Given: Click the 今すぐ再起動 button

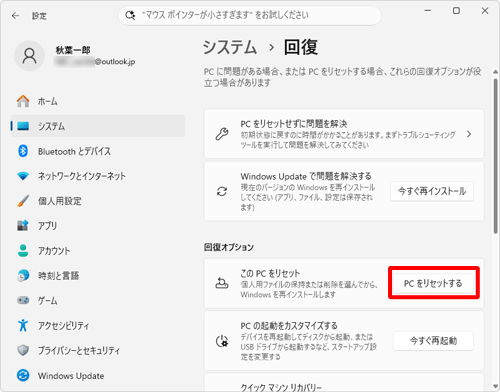Looking at the screenshot, I should click(x=433, y=341).
